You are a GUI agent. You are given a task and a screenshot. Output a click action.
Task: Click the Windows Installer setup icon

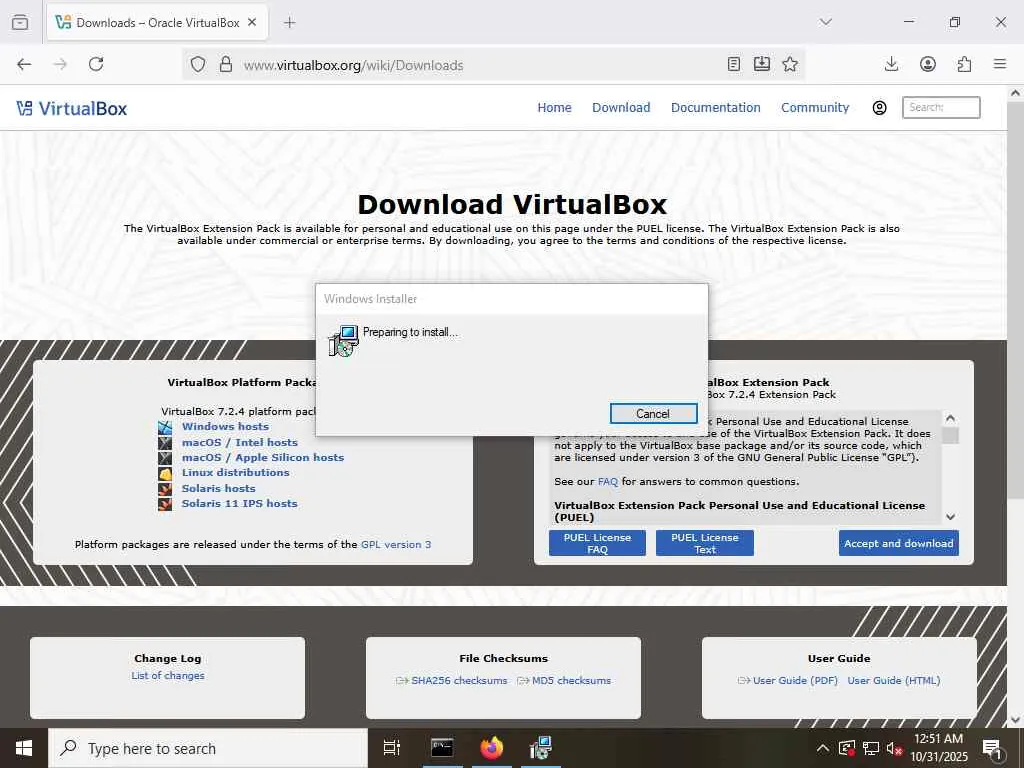(x=344, y=340)
